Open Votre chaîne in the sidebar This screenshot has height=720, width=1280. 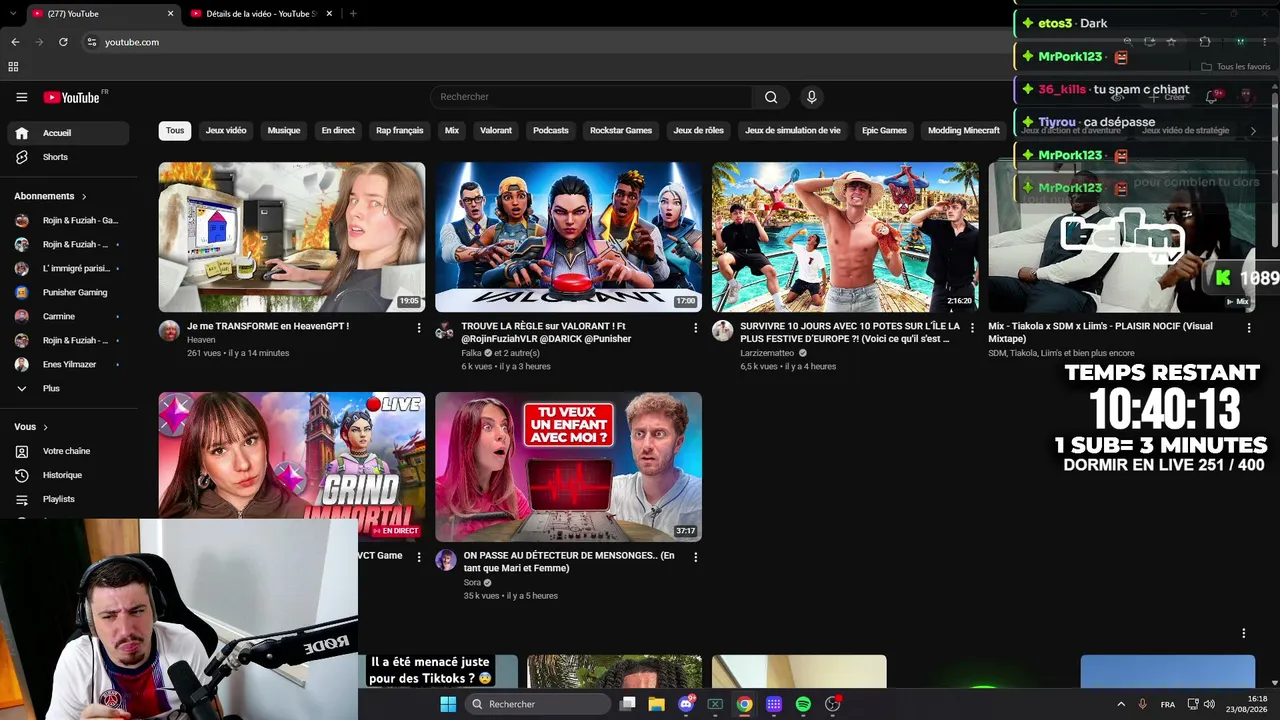(x=69, y=451)
